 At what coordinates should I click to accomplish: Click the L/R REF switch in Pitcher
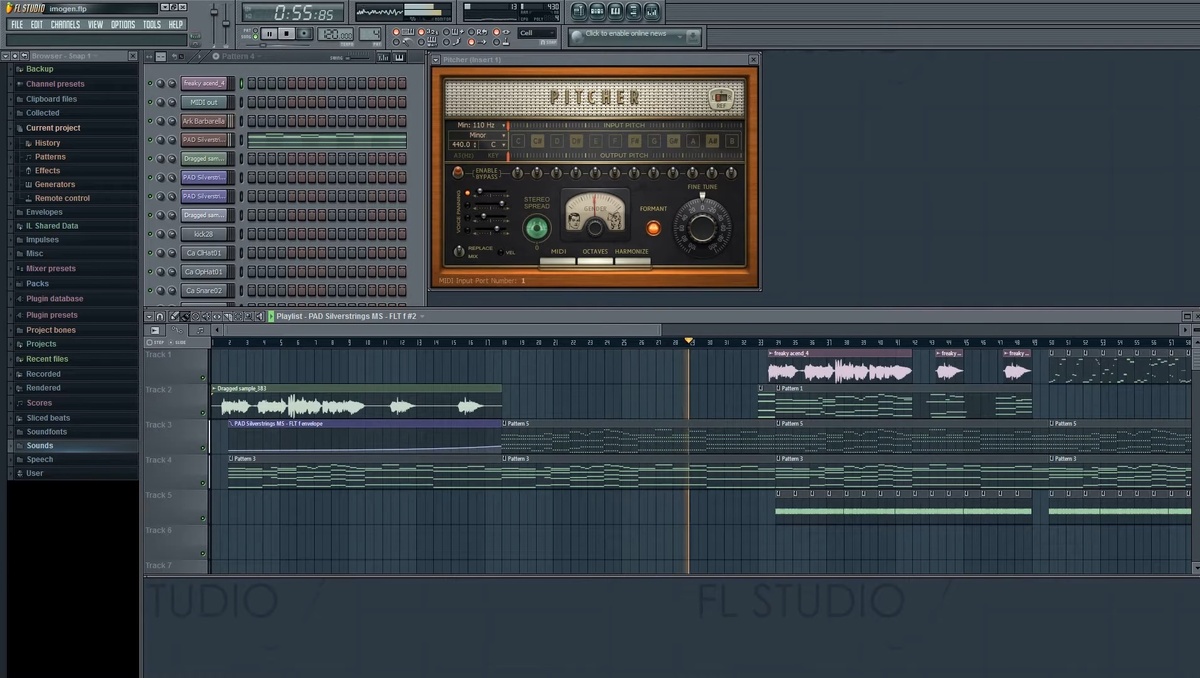tap(720, 98)
